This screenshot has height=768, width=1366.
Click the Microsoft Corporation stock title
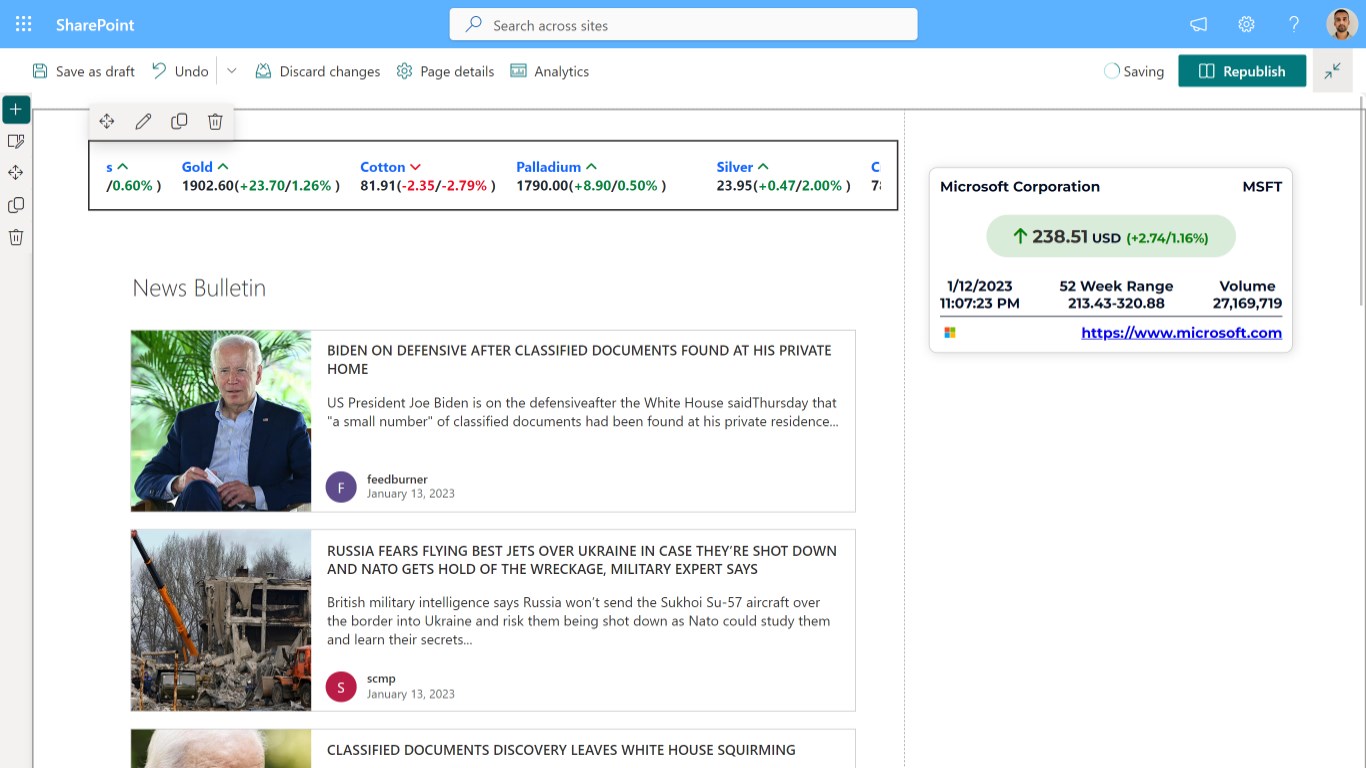tap(1020, 186)
